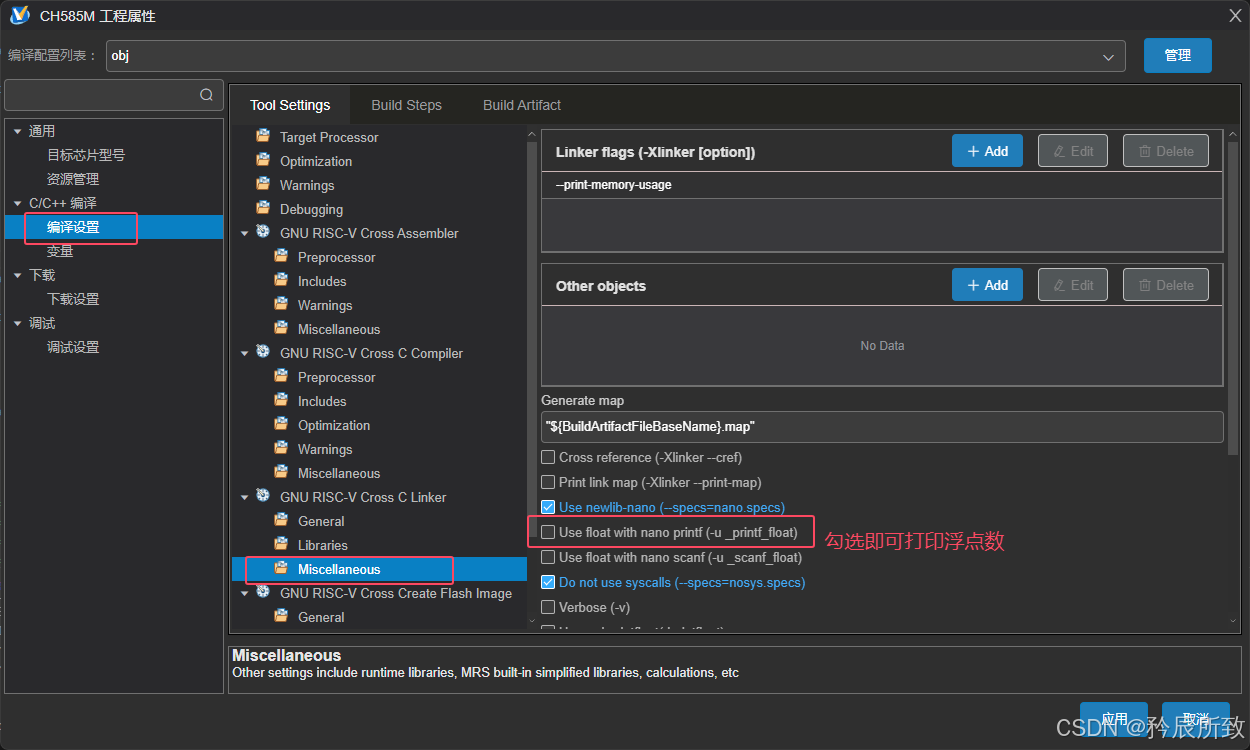Click the General icon under Cross C Linker
This screenshot has width=1250, height=750.
click(281, 520)
